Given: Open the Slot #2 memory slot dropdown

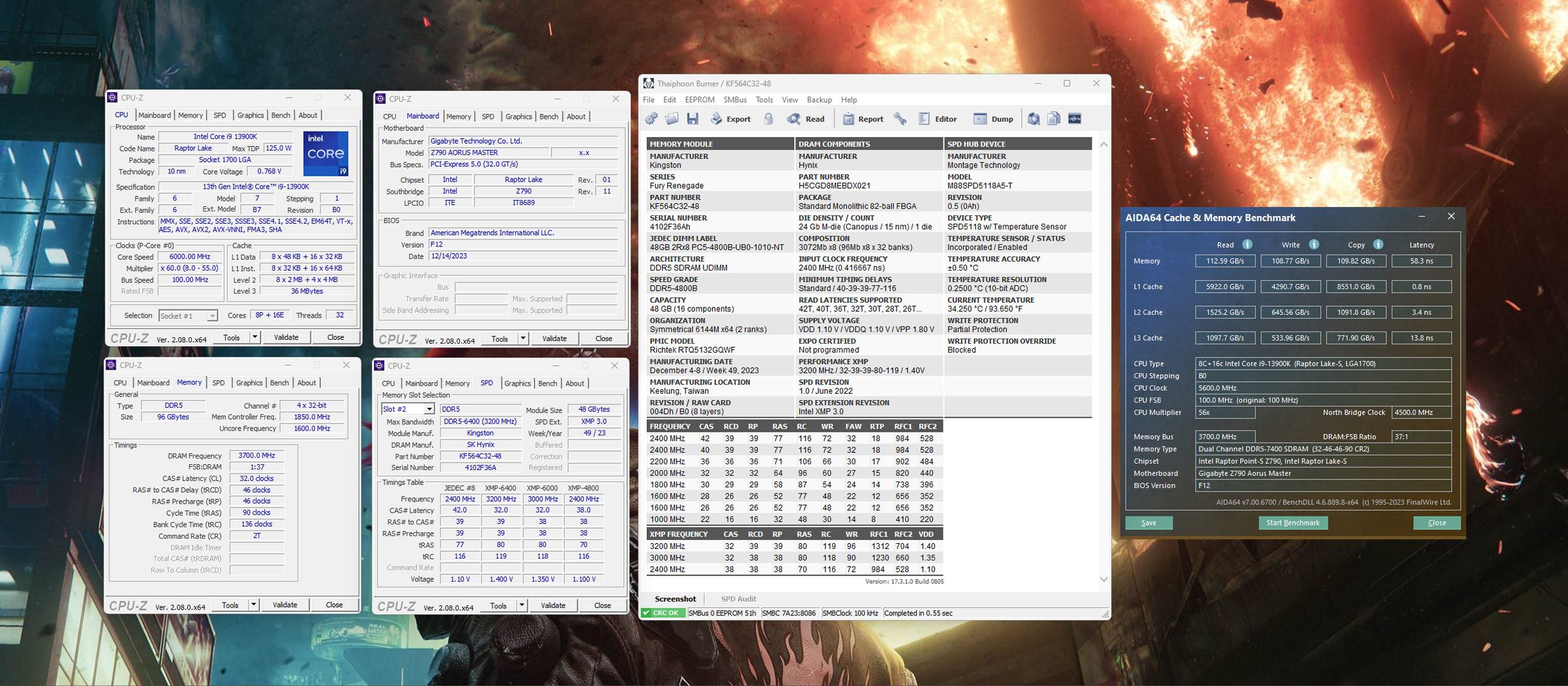Looking at the screenshot, I should pos(408,409).
